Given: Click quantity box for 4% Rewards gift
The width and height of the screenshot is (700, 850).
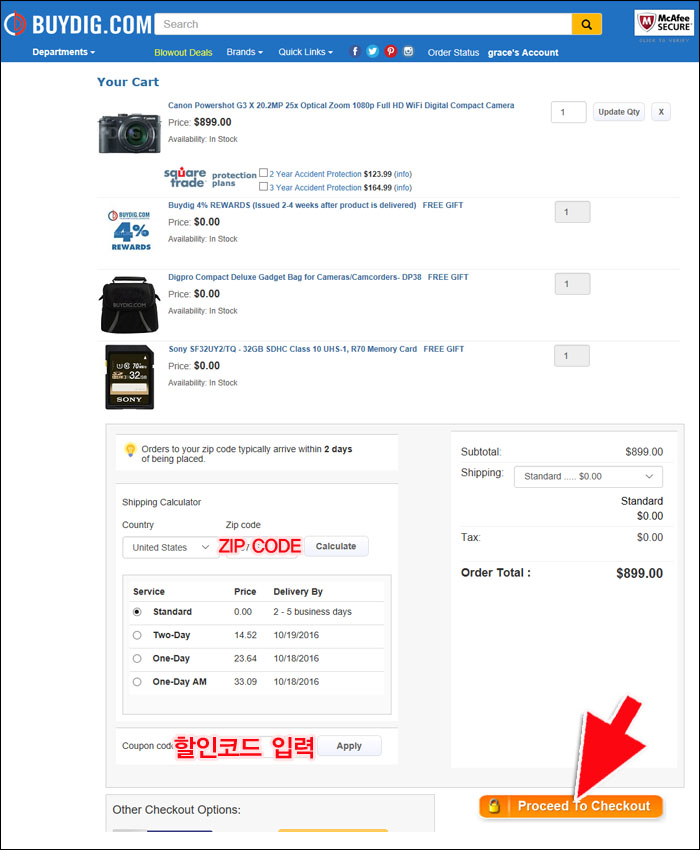Looking at the screenshot, I should [x=572, y=212].
